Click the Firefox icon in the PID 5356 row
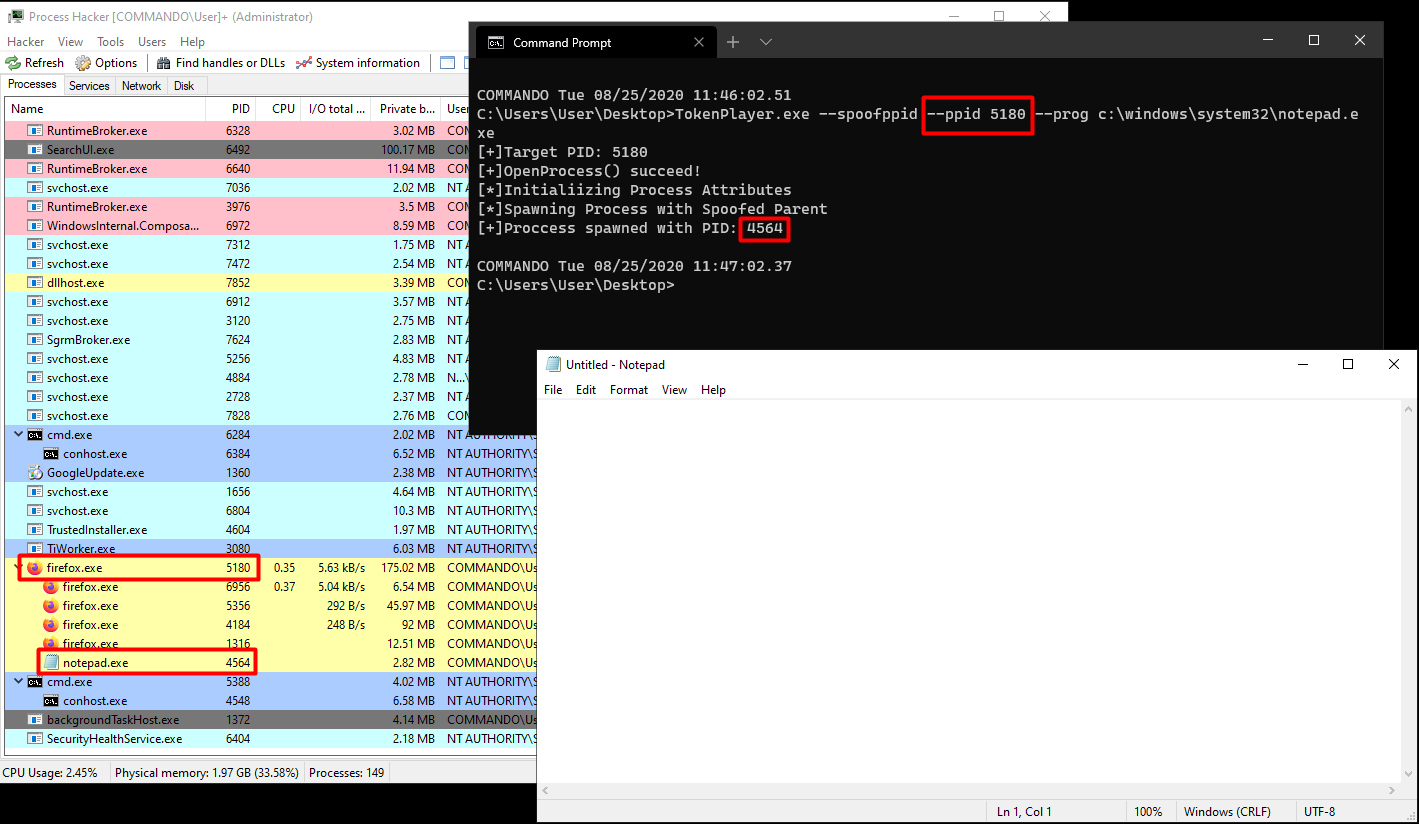This screenshot has height=824, width=1419. (x=51, y=606)
